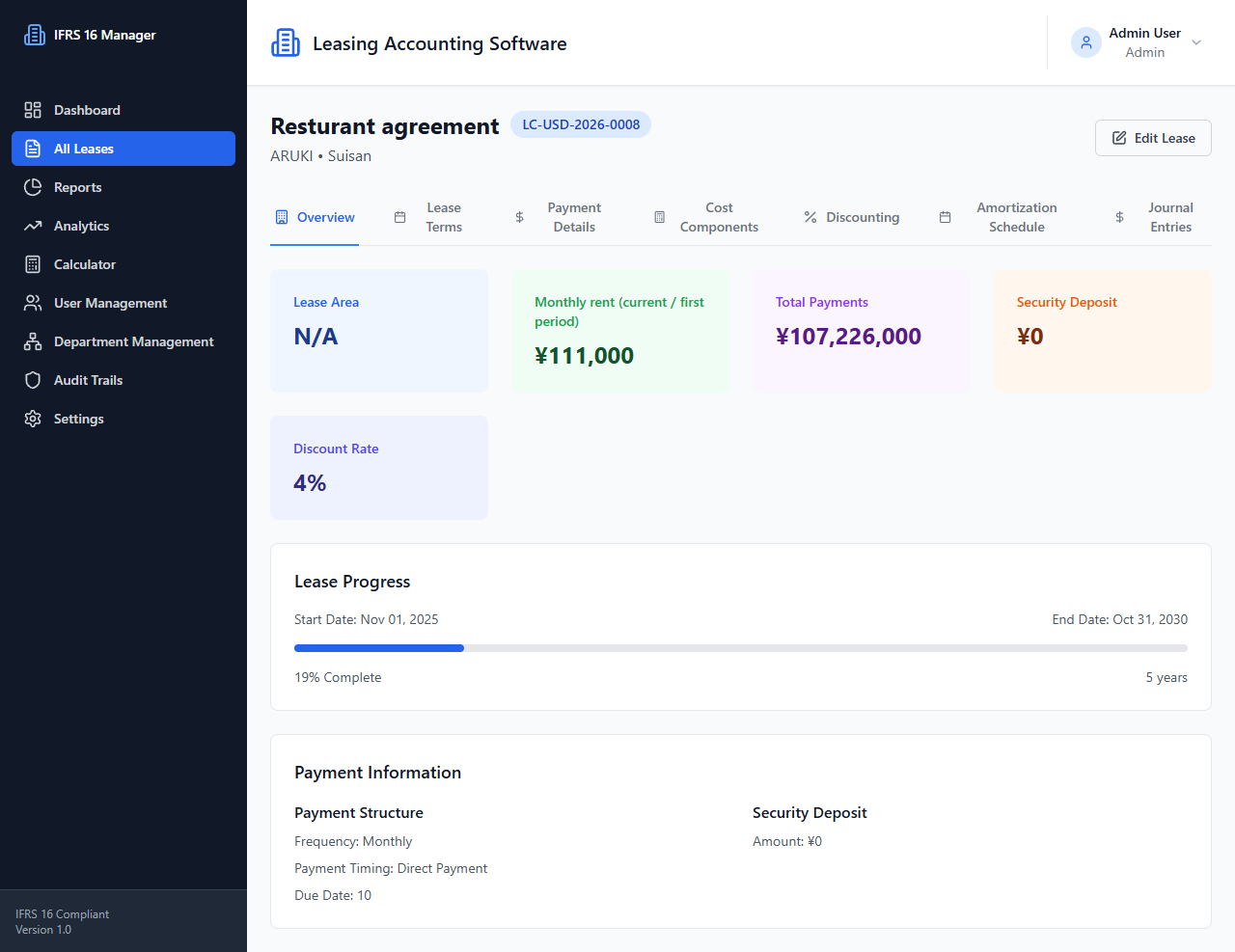1235x952 pixels.
Task: Click the LC-USD-2026-0008 lease code badge
Action: click(x=581, y=124)
